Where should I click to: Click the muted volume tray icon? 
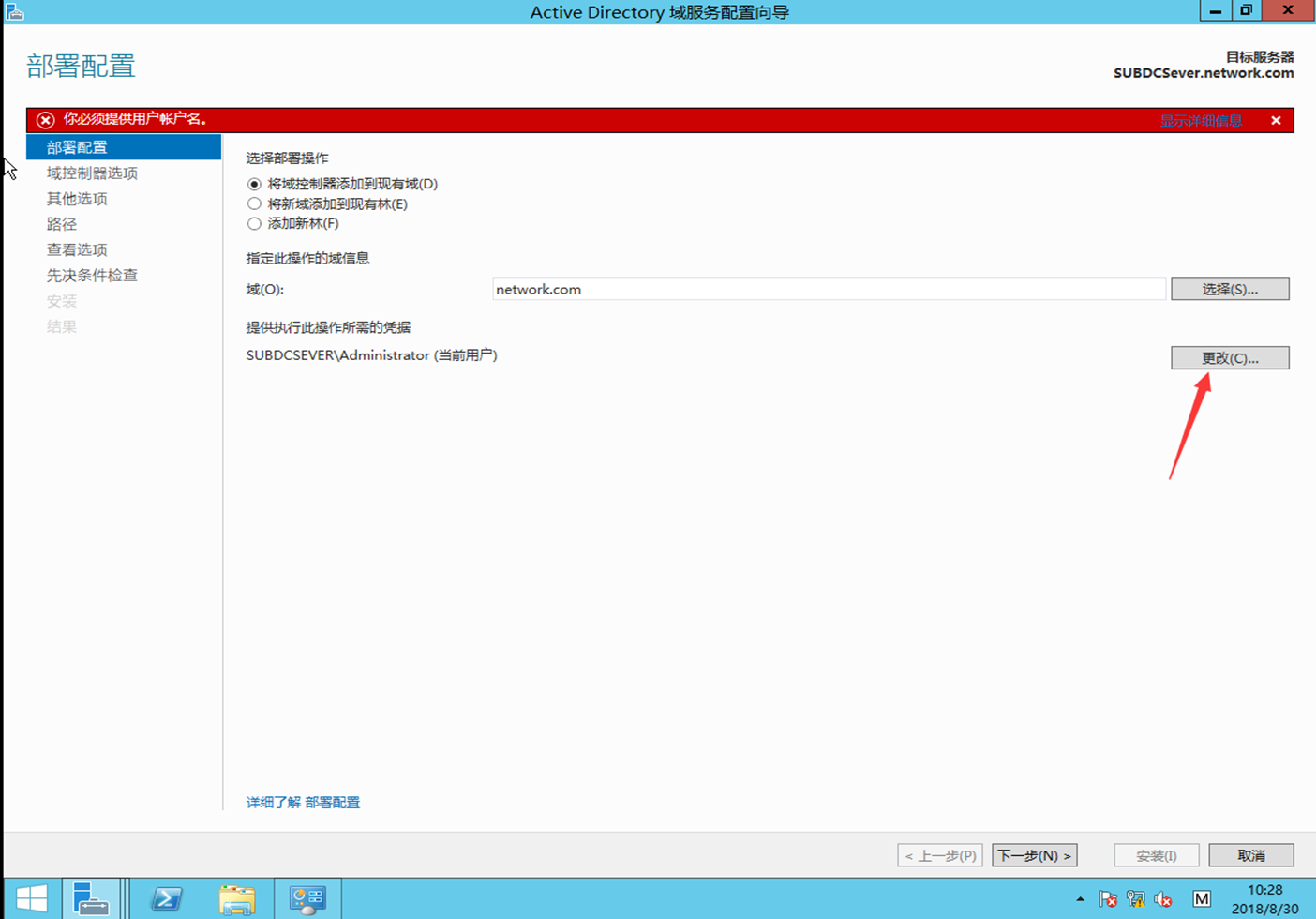tap(1163, 899)
